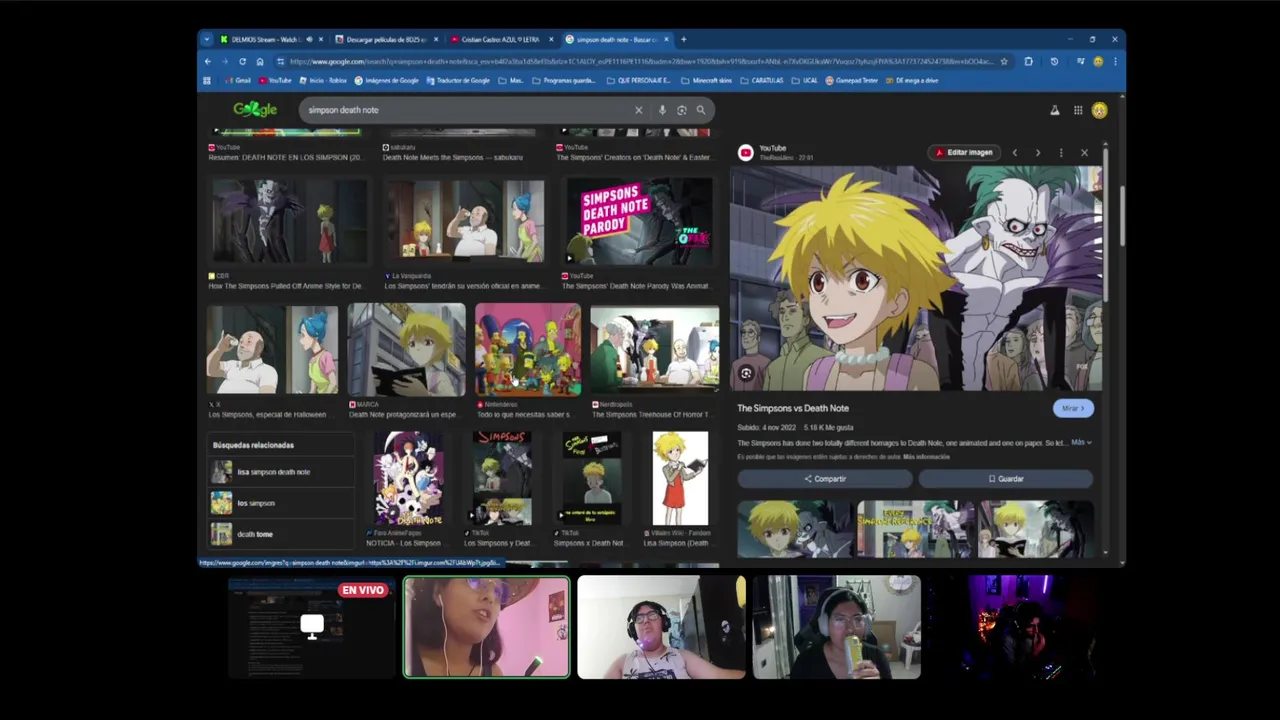The width and height of the screenshot is (1280, 720).
Task: Open the Más información link
Action: (926, 456)
